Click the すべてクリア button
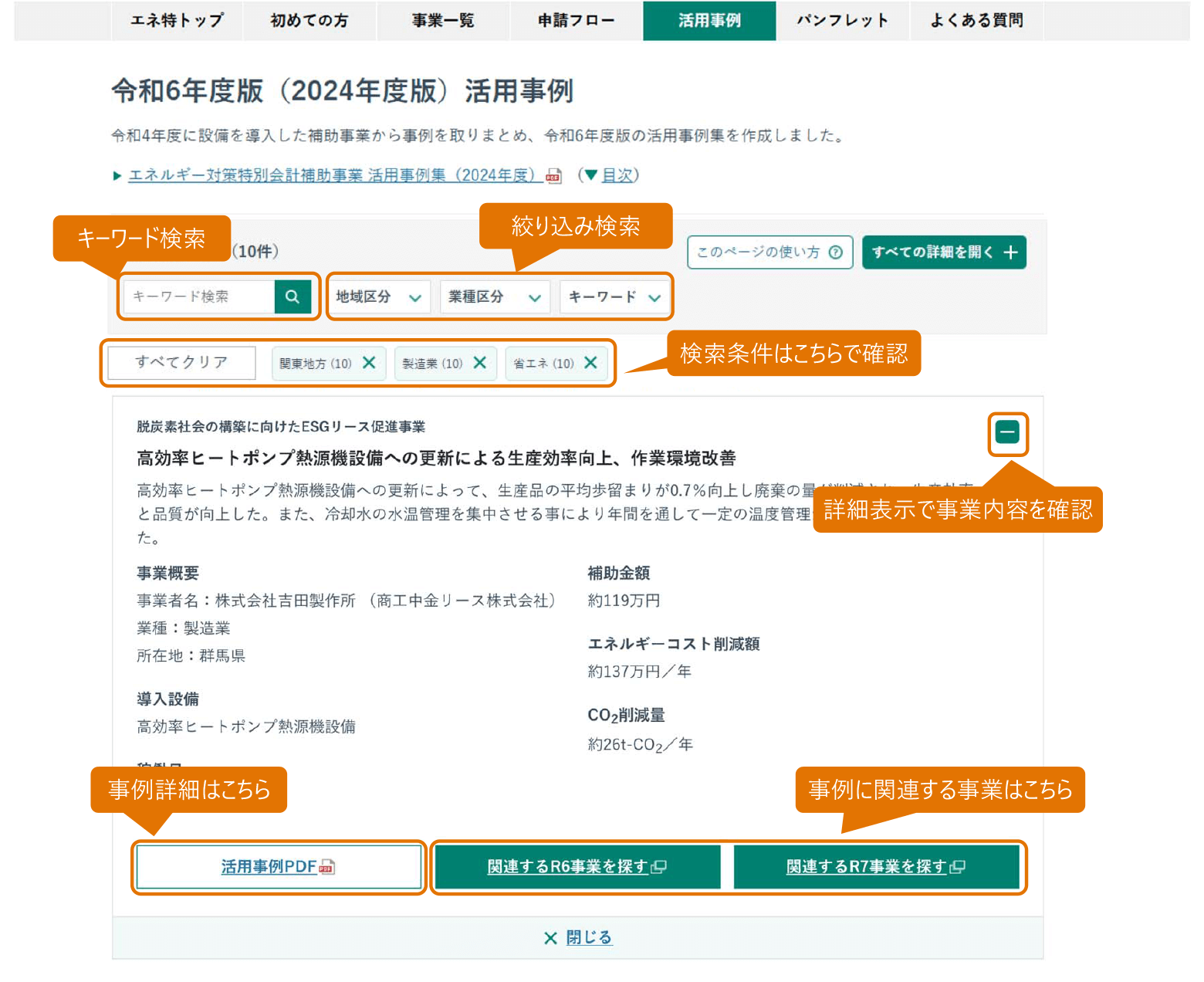Screen dimensions: 1204x982 point(181,363)
